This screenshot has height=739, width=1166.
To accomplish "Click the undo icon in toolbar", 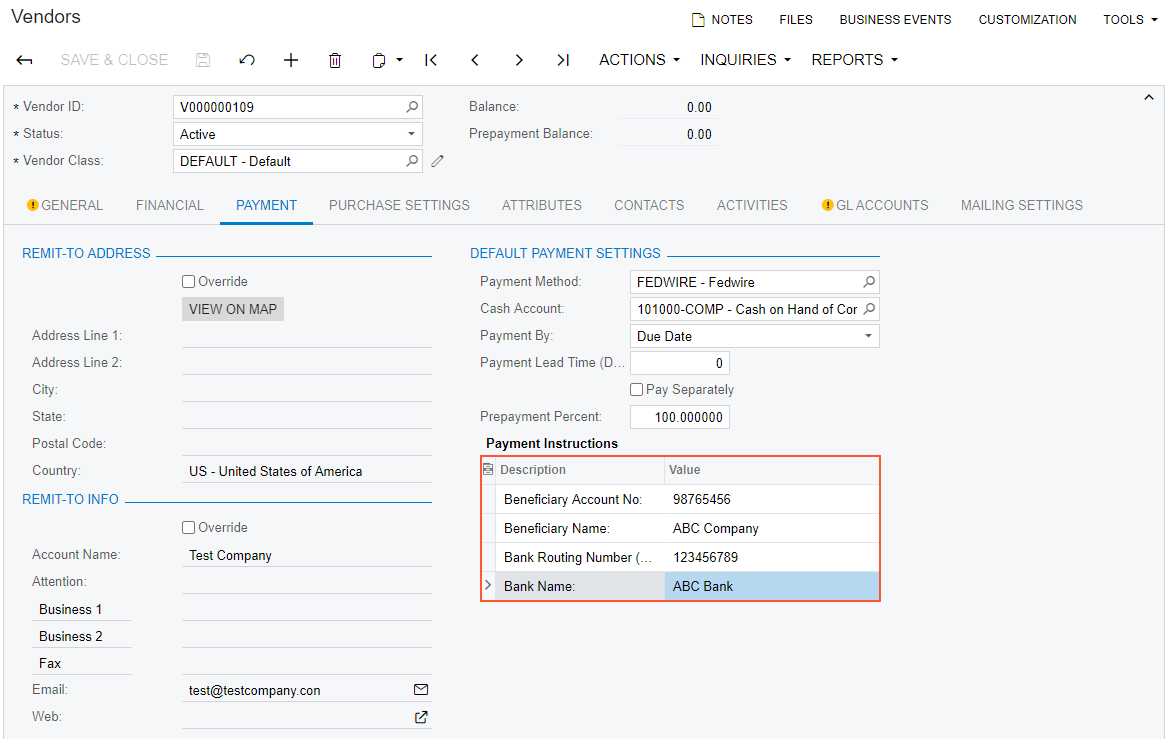I will click(x=247, y=60).
